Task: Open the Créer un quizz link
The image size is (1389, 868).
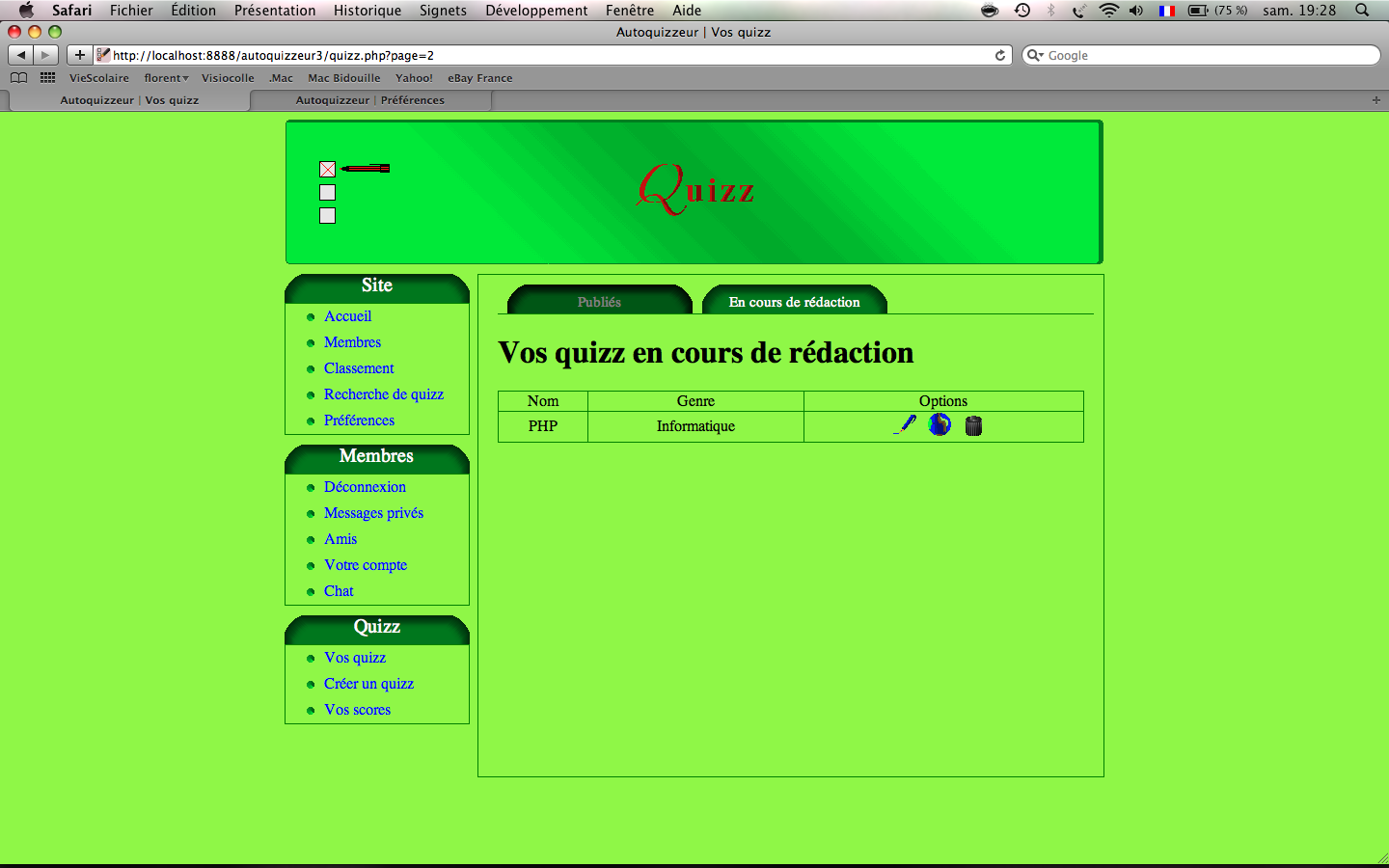Action: point(368,684)
